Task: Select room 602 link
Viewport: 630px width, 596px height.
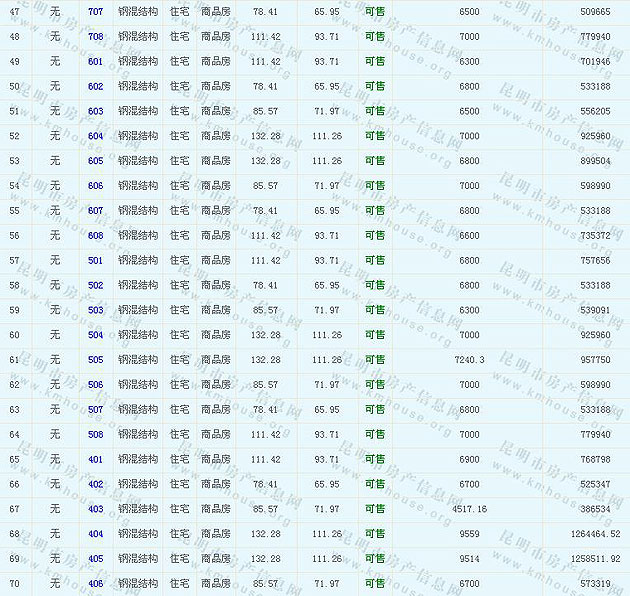Action: [95, 86]
